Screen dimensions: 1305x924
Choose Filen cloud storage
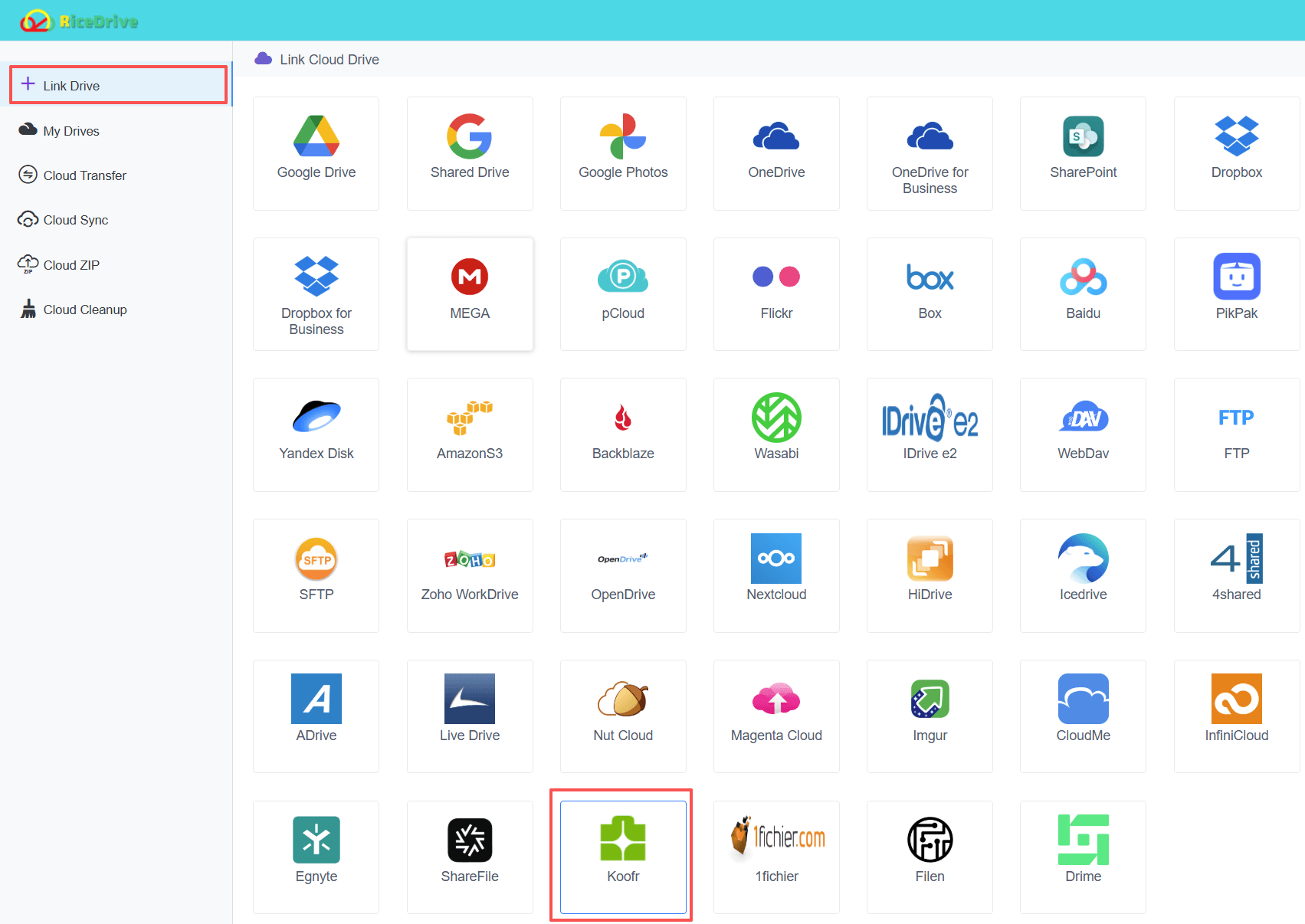pyautogui.click(x=930, y=857)
